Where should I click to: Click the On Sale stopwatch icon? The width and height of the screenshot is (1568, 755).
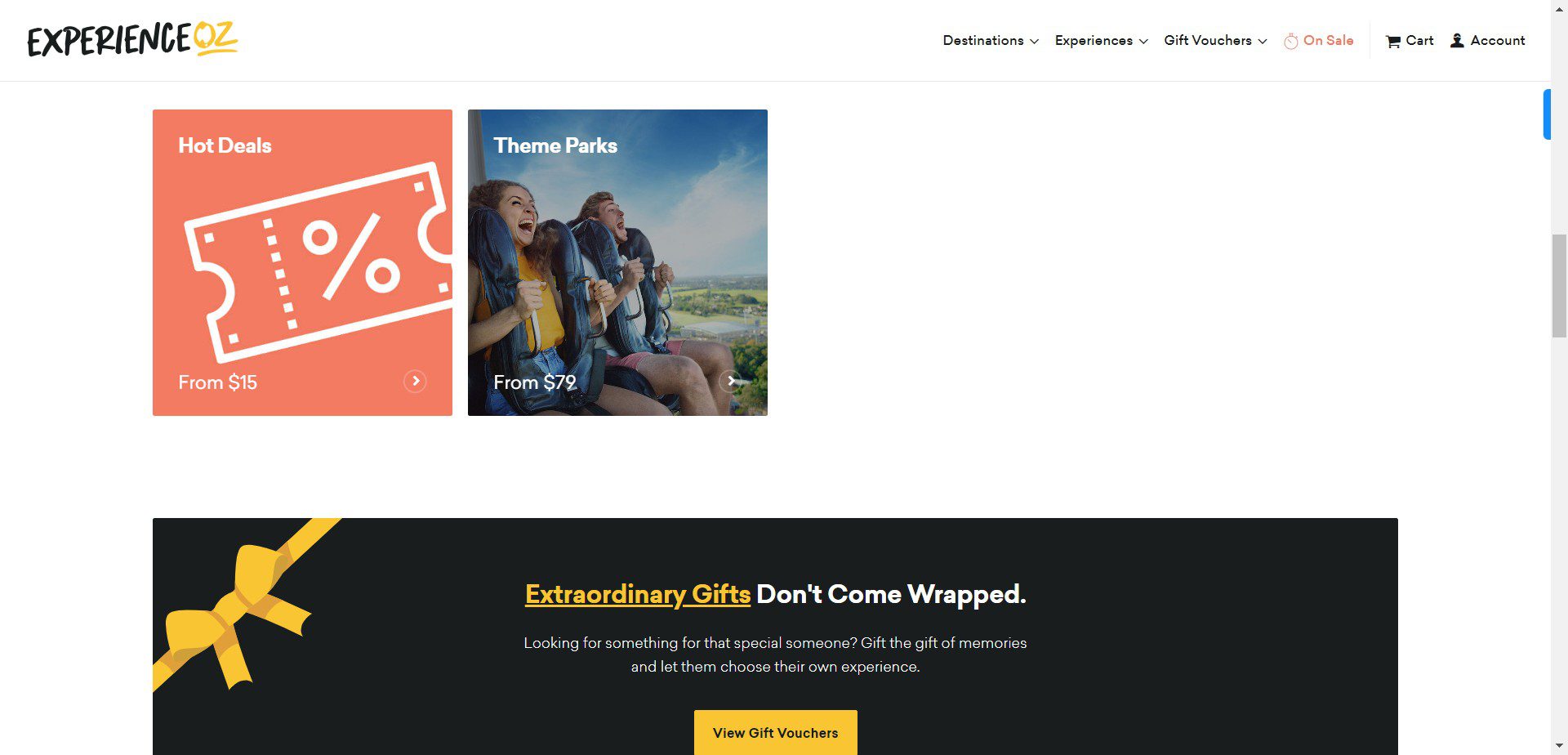1290,41
